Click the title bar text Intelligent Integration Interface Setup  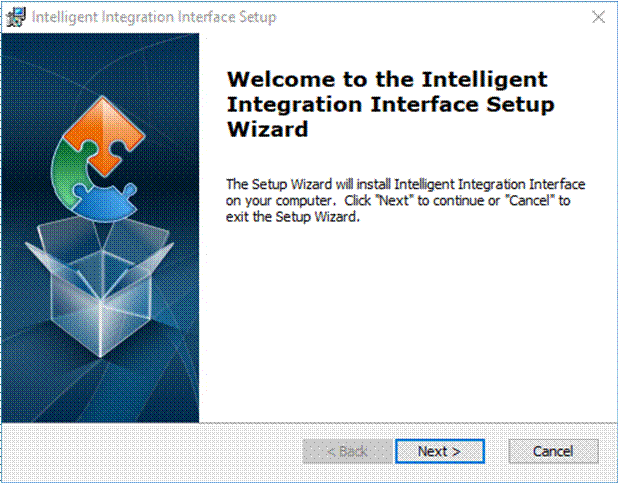[154, 17]
